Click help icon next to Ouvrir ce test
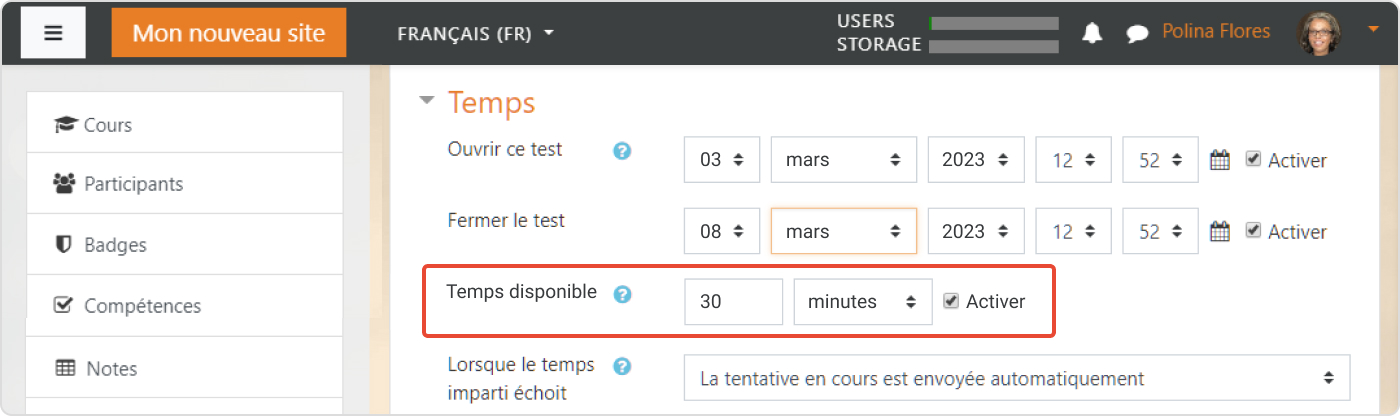The image size is (1400, 416). click(622, 151)
